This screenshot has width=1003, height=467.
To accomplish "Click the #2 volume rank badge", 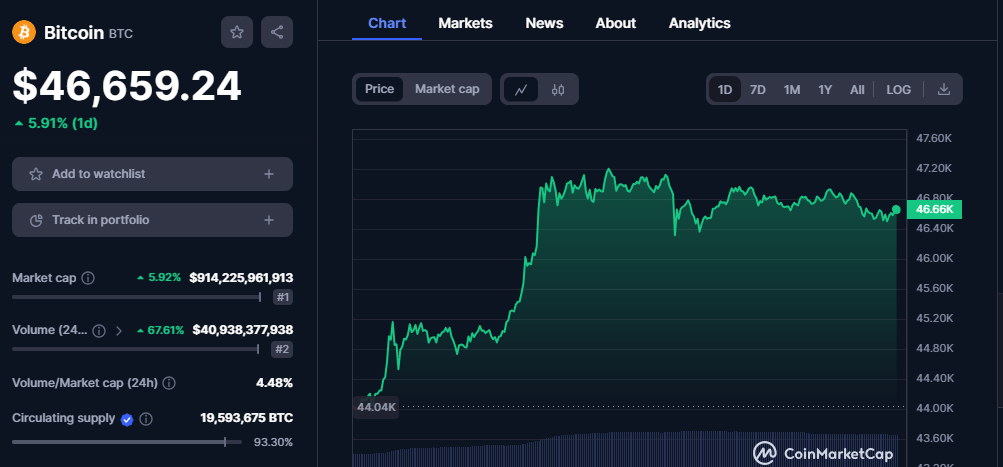I will click(283, 349).
